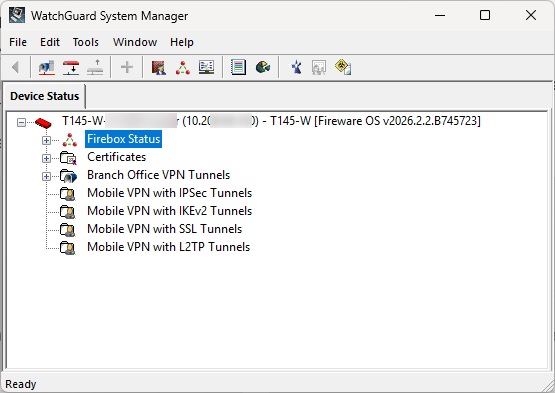
Task: Click the grayed icon right of the wizard
Action: point(319,67)
